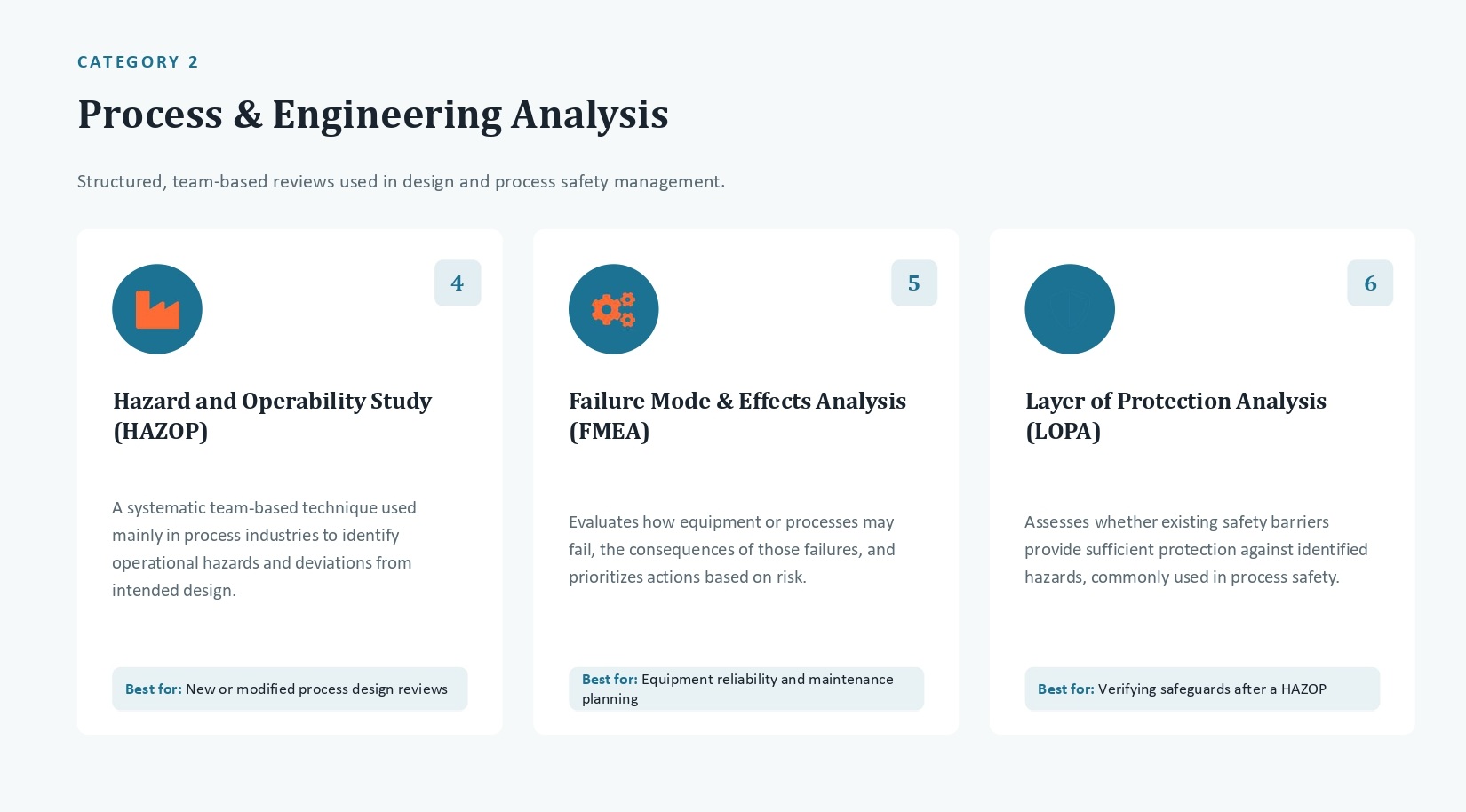Click the FMEA description paragraph
Image resolution: width=1466 pixels, height=812 pixels.
coord(732,549)
